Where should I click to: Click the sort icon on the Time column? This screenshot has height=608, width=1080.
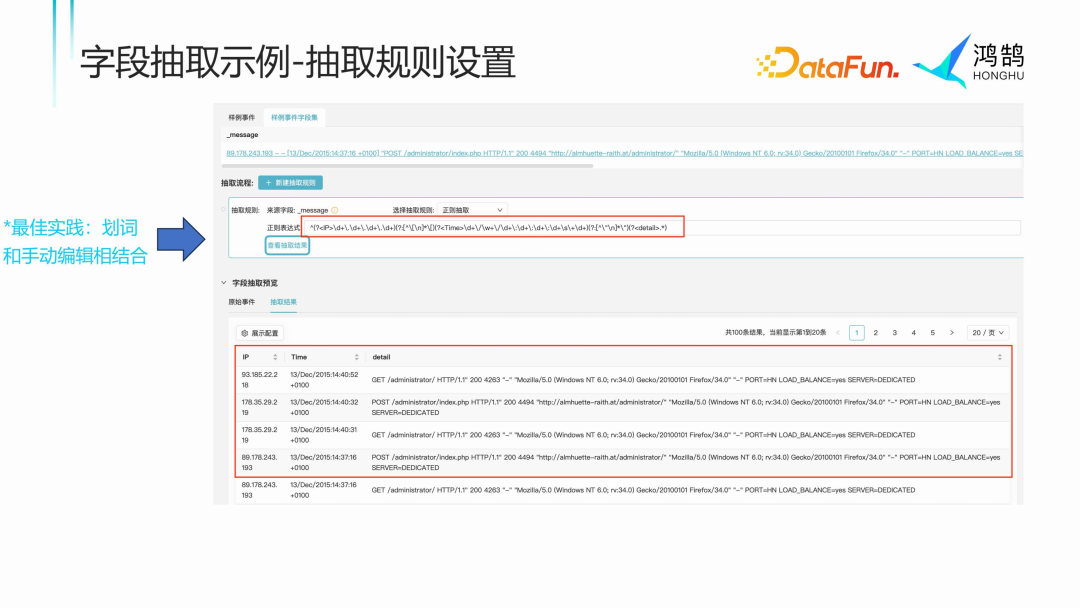point(356,356)
